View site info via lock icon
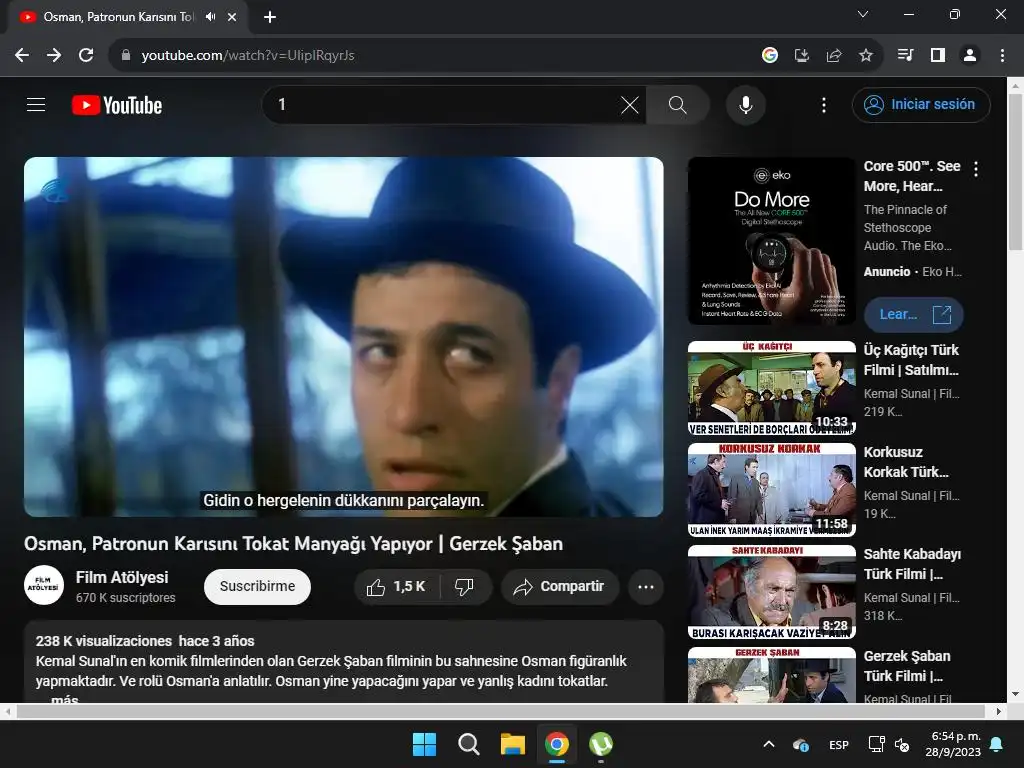The image size is (1024, 768). [x=126, y=56]
